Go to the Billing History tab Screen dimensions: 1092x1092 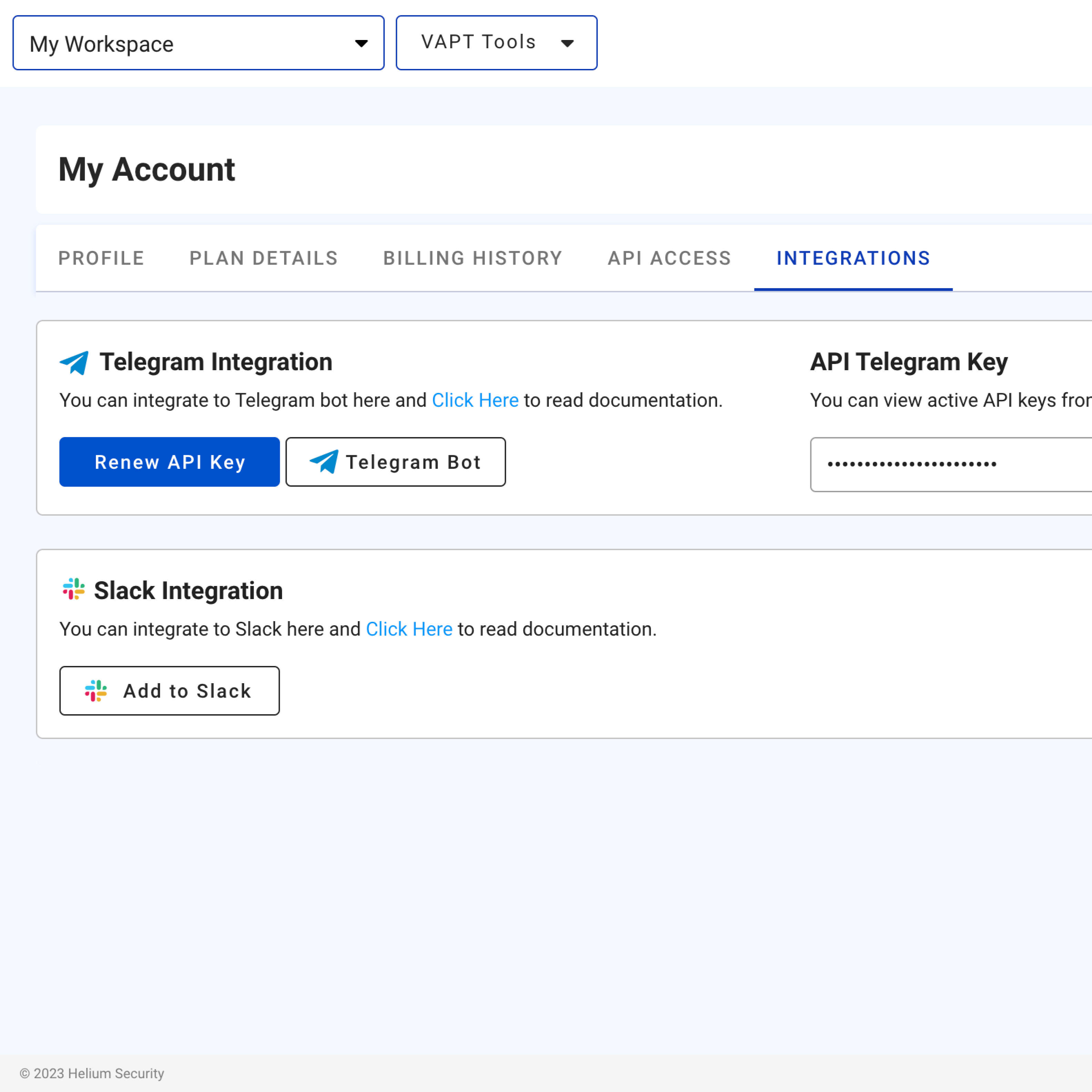pyautogui.click(x=473, y=258)
